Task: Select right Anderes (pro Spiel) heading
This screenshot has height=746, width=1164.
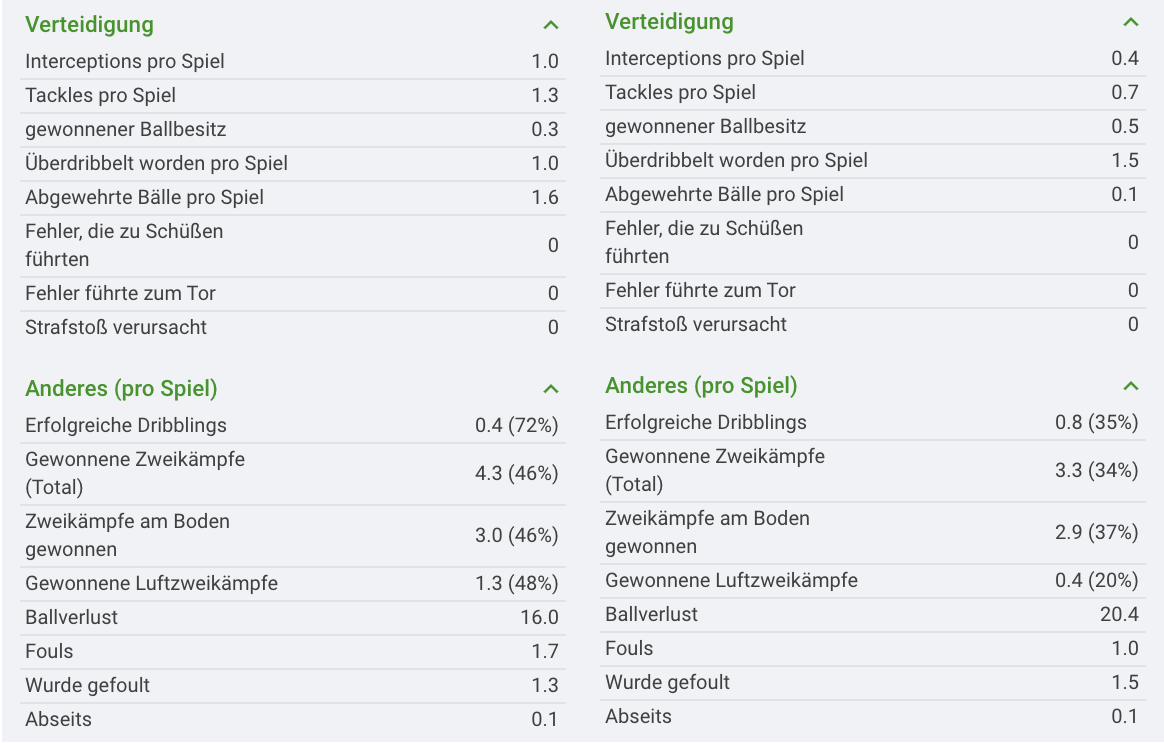Action: click(x=701, y=385)
